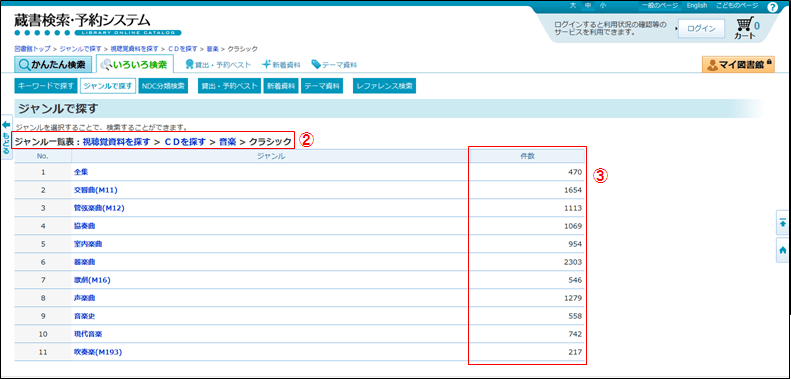Image resolution: width=791 pixels, height=379 pixels.
Task: Switch the site language to English
Action: (697, 5)
